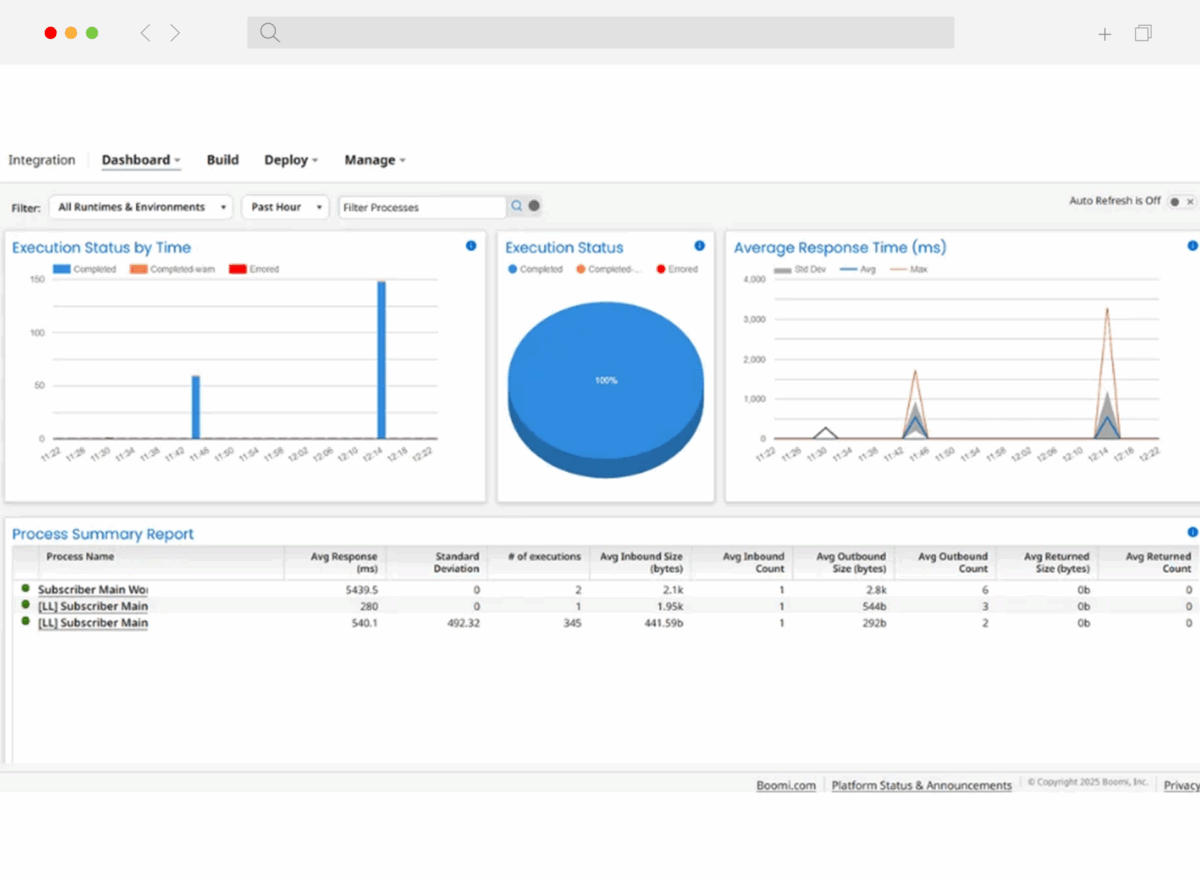Image resolution: width=1200 pixels, height=878 pixels.
Task: Click the Filter Processes search magnifier icon
Action: click(517, 206)
